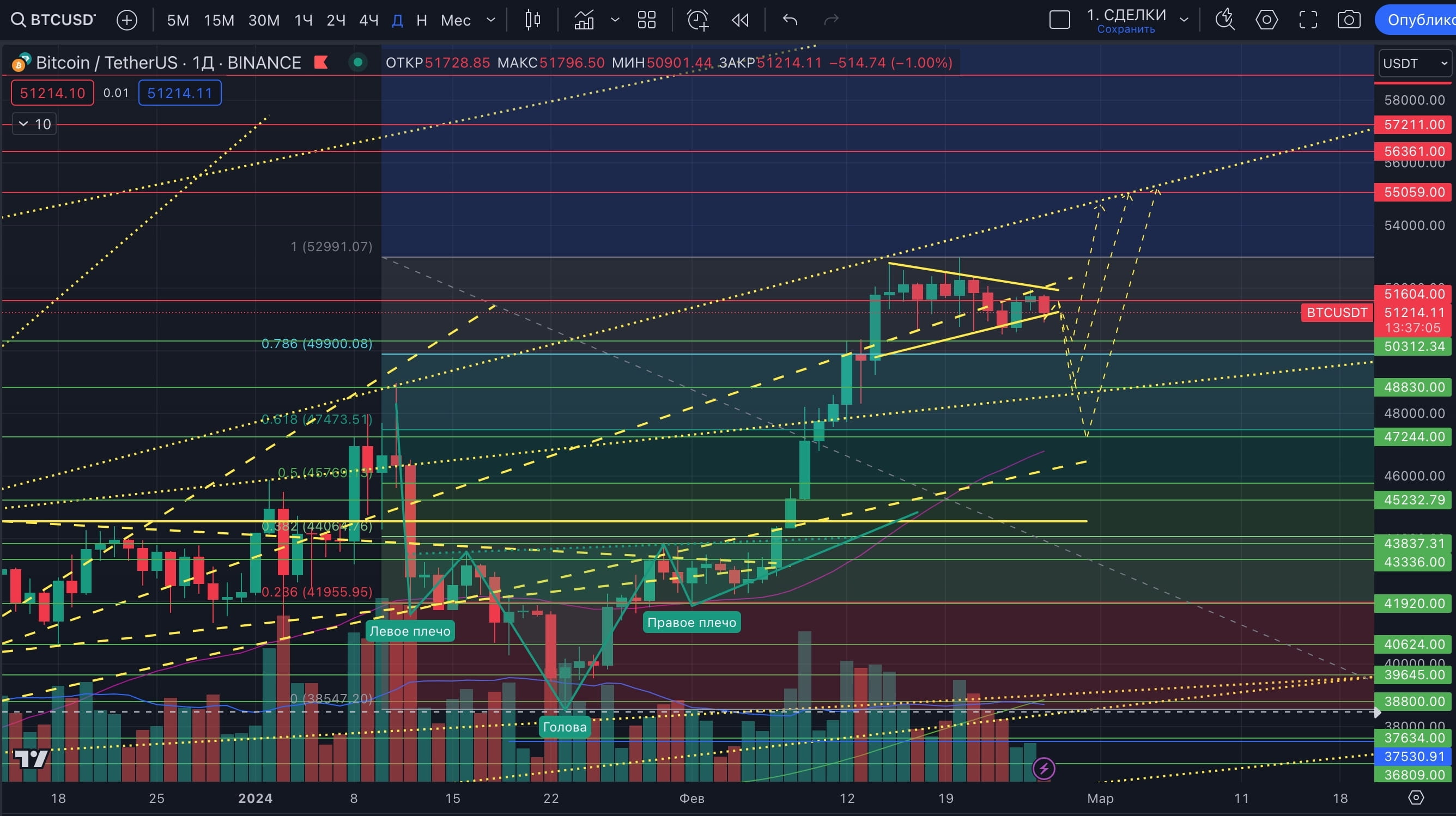Screen dimensions: 1456x816
Task: Take a snapshot with the camera icon
Action: (1349, 20)
